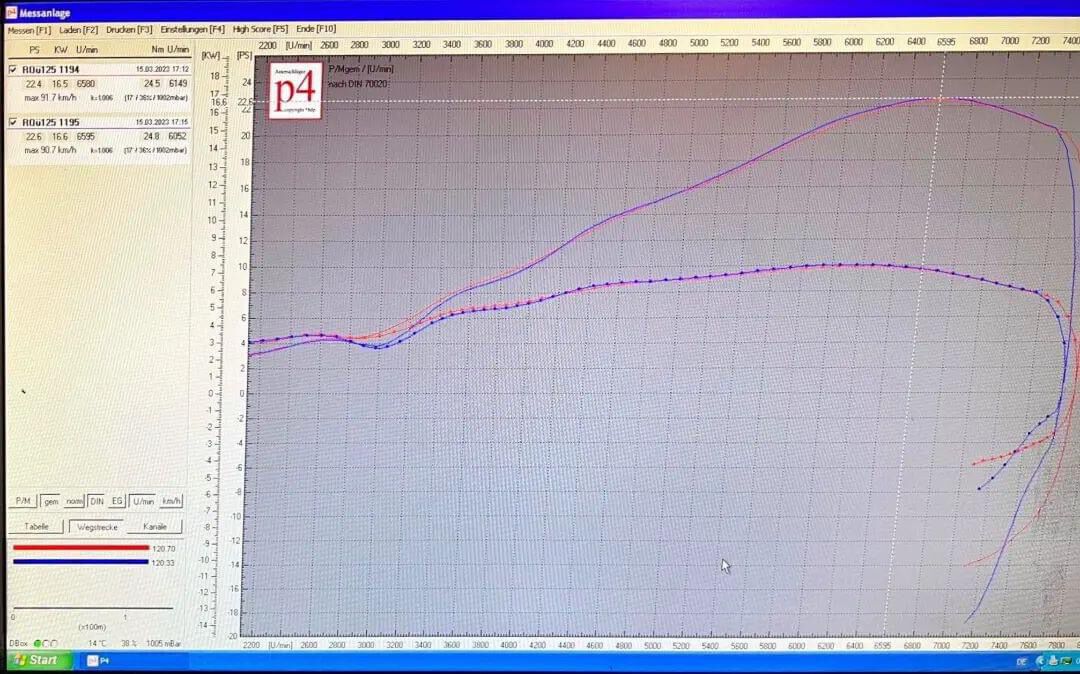Click the Messanlage title bar app icon
The image size is (1080, 674).
11,13
